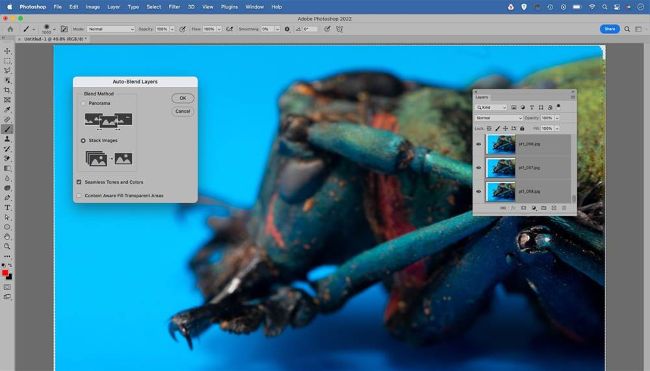Select Panorama blend method radio
Viewport: 650px width, 371px height.
pos(83,103)
